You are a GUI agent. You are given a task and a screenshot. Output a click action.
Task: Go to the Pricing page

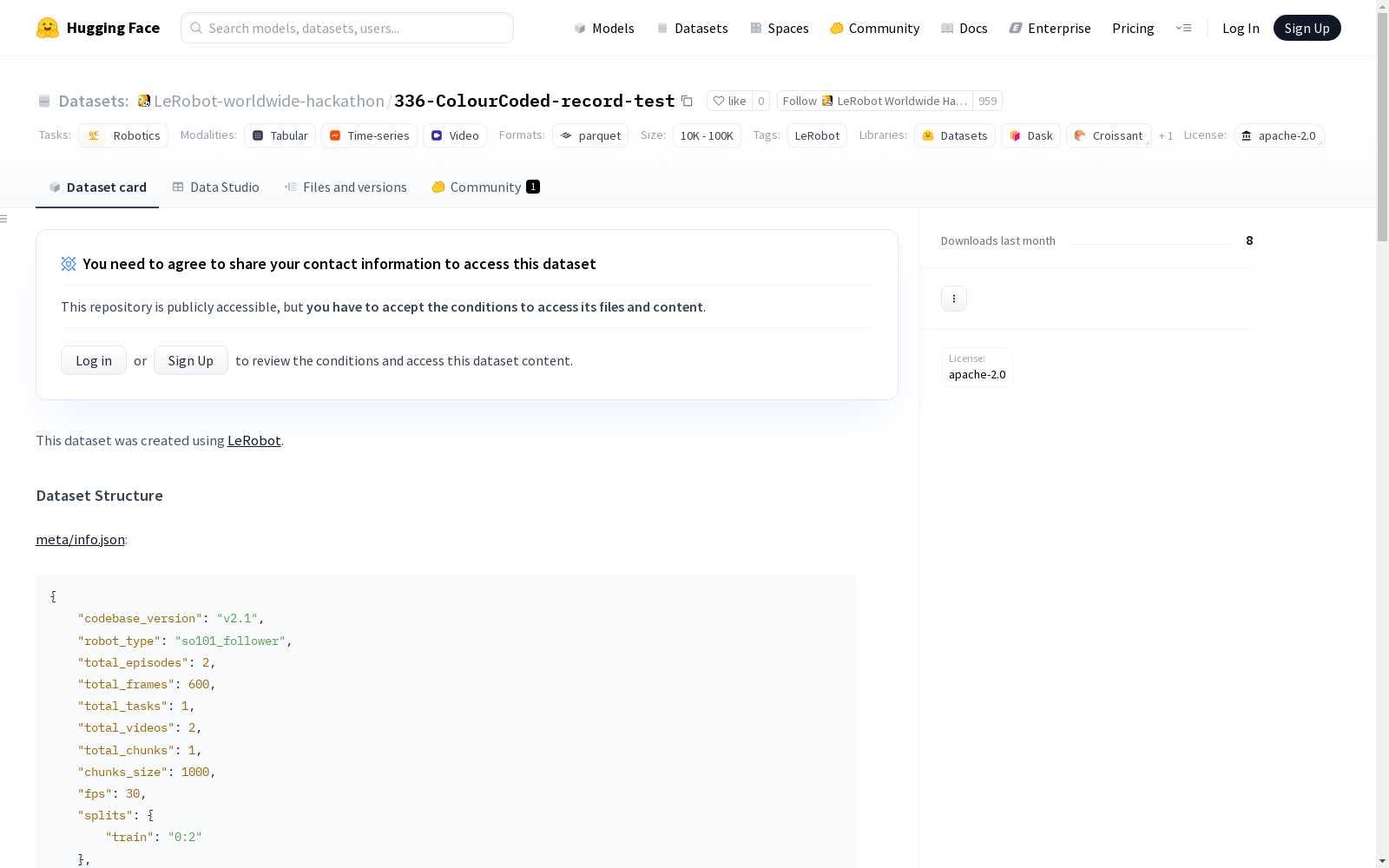[x=1133, y=28]
